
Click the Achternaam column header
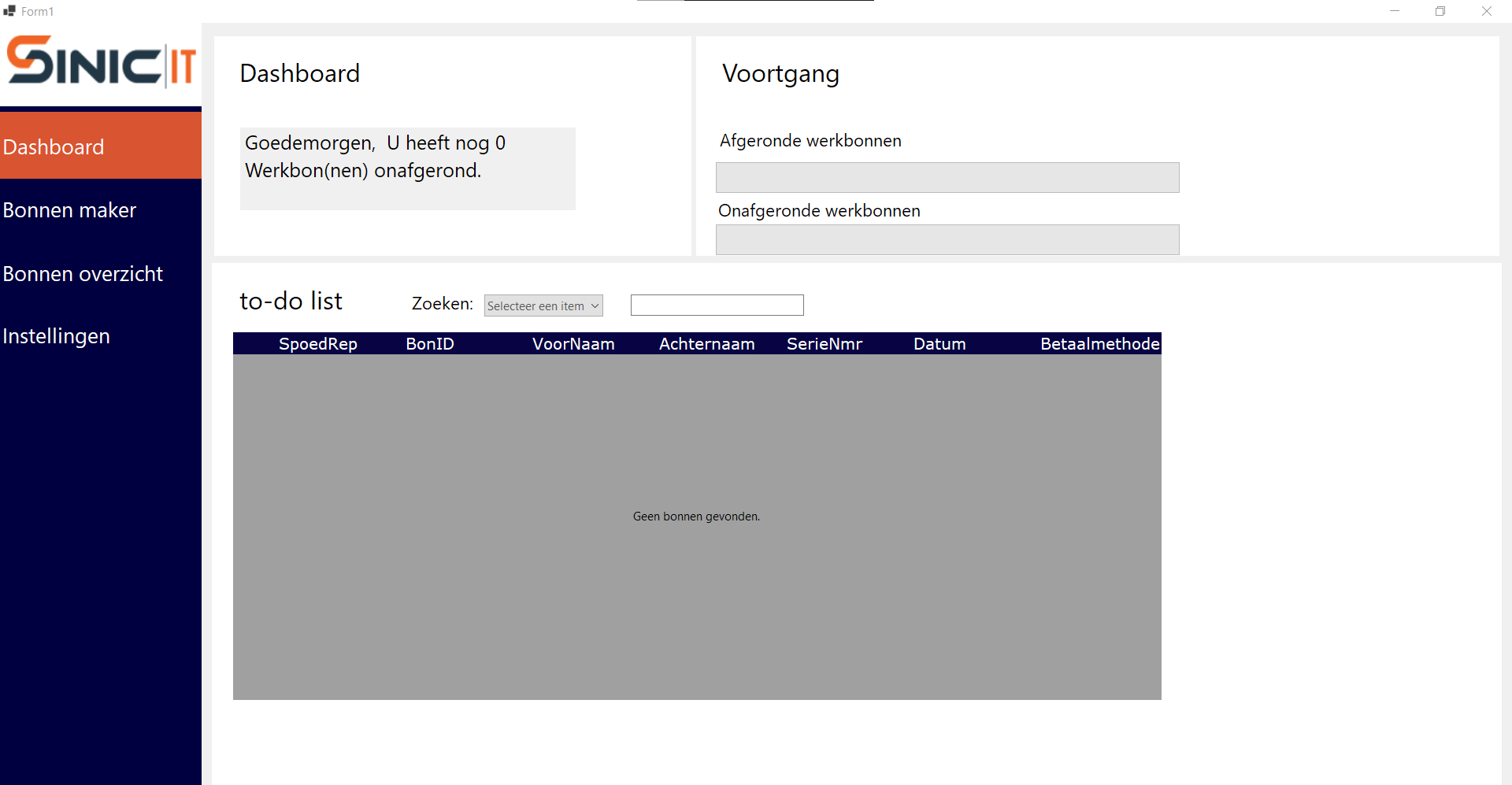point(706,344)
